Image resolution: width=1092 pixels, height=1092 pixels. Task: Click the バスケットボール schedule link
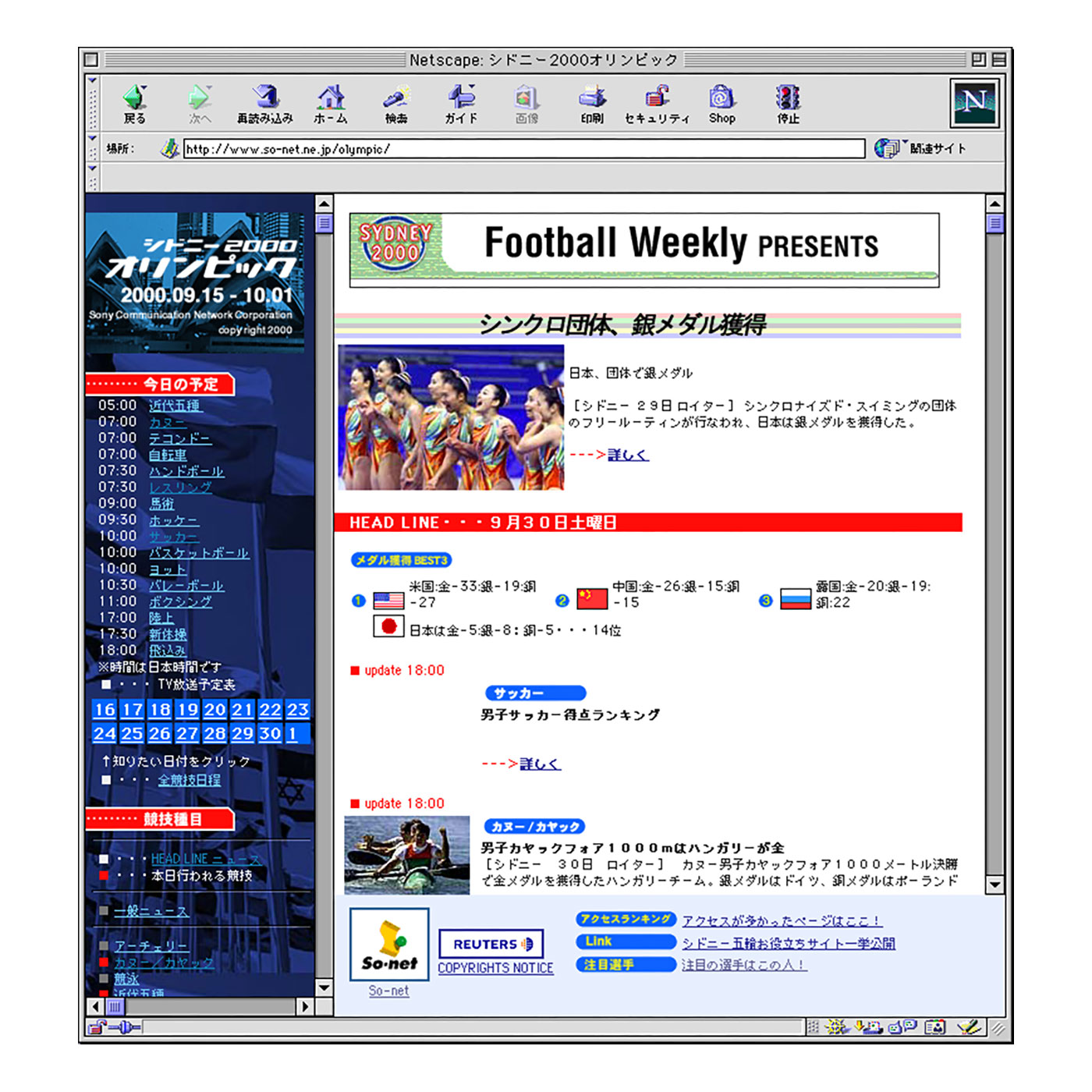click(199, 553)
